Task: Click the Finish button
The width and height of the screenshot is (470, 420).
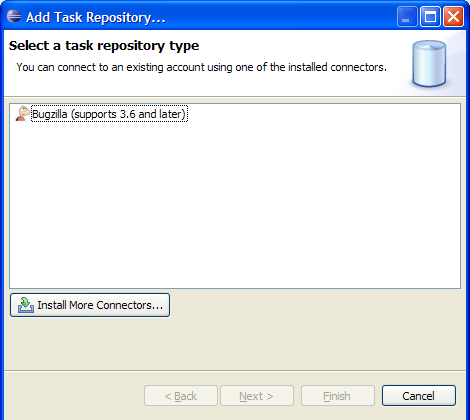Action: coord(338,396)
